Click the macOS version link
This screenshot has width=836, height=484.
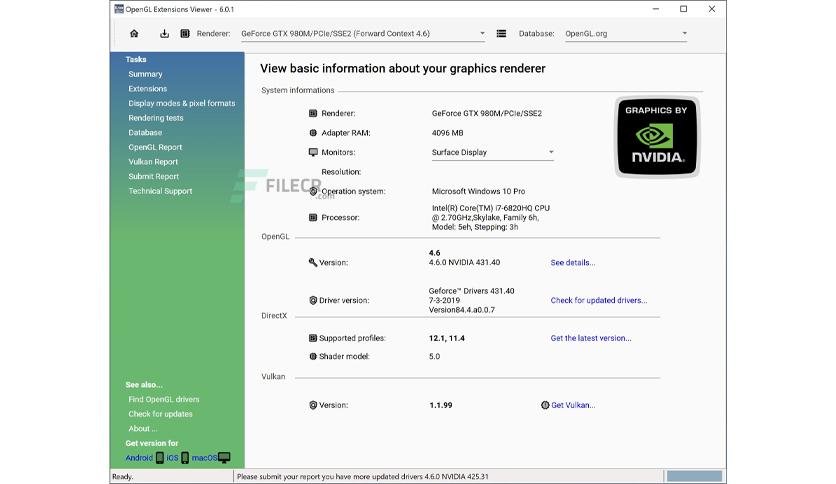pyautogui.click(x=204, y=458)
